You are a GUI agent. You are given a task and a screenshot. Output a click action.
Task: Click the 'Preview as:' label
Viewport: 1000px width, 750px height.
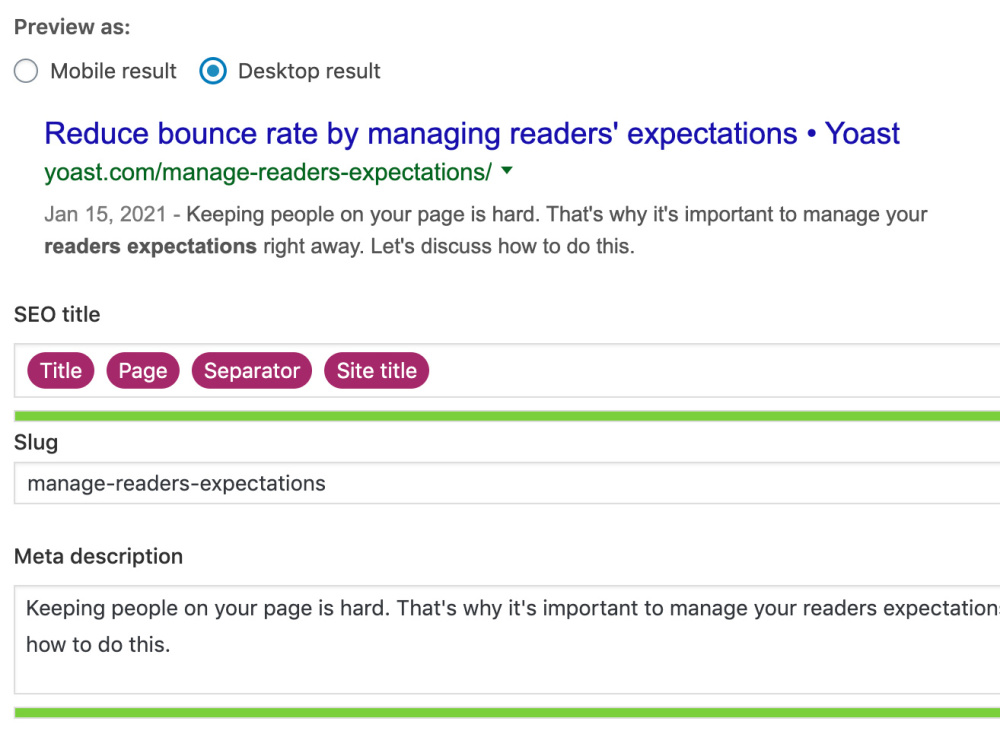tap(72, 27)
